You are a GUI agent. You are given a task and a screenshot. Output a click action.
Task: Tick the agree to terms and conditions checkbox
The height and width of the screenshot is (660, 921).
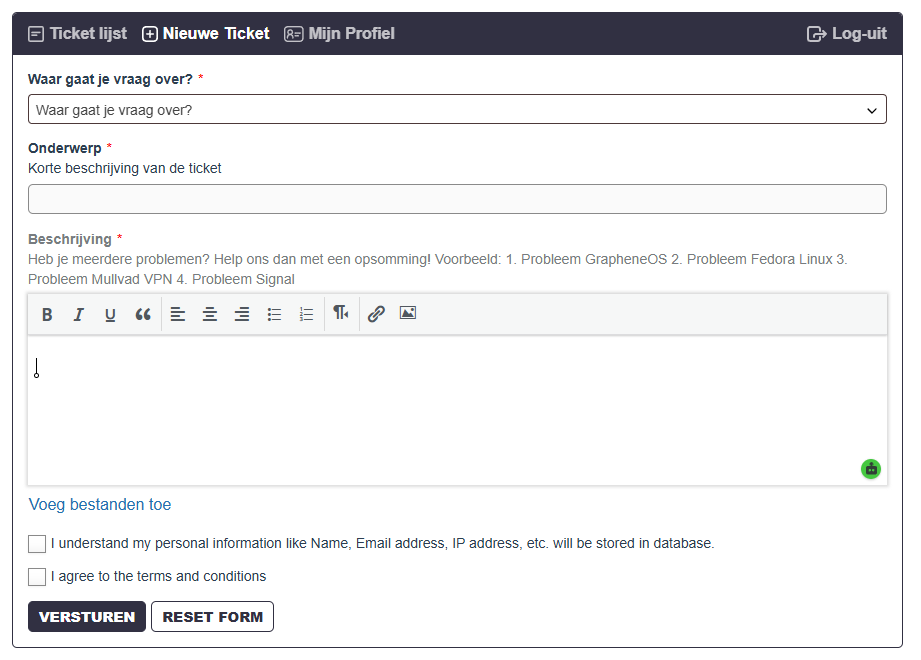click(x=37, y=577)
